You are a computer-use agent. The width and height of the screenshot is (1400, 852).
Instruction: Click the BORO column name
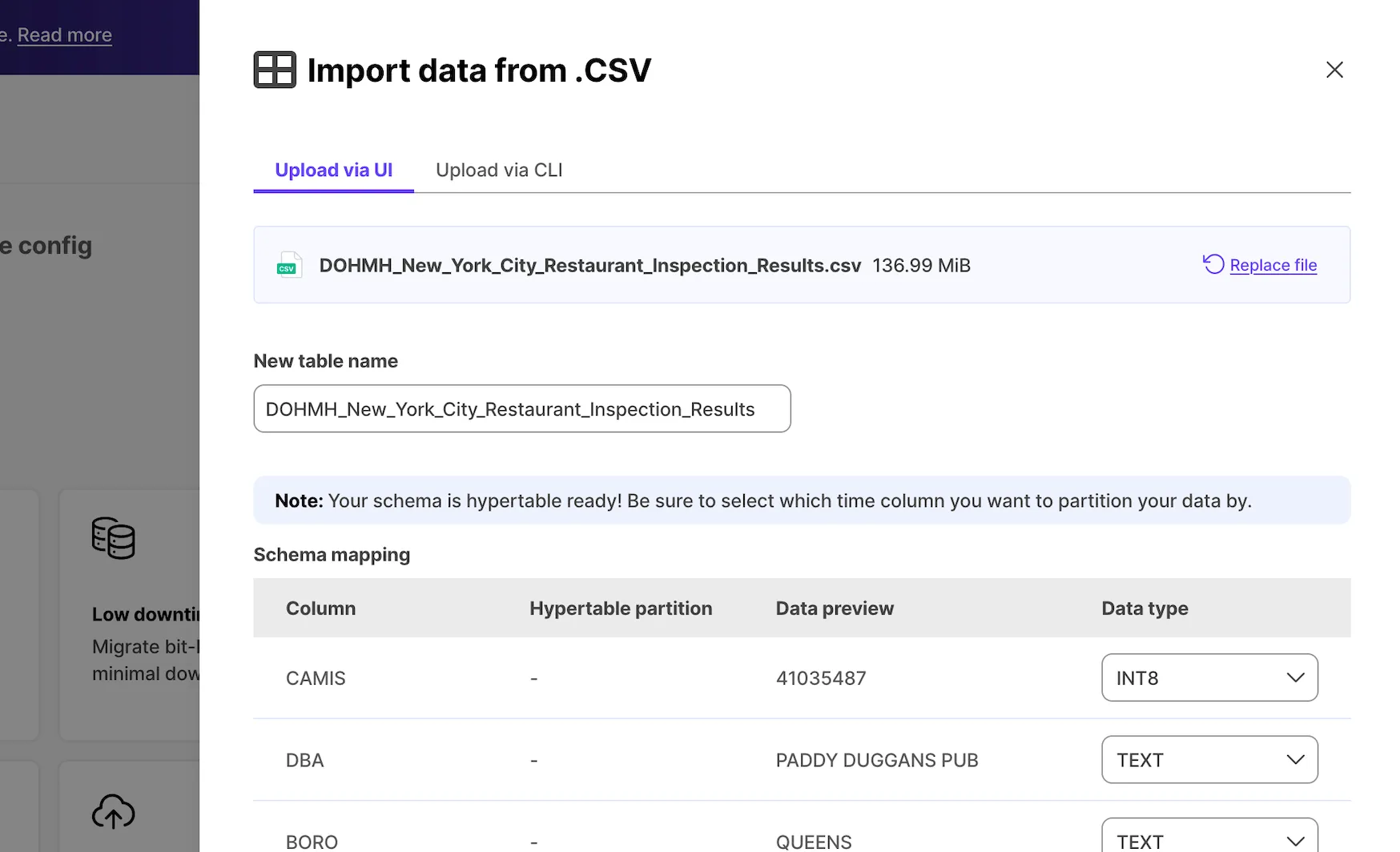point(312,842)
